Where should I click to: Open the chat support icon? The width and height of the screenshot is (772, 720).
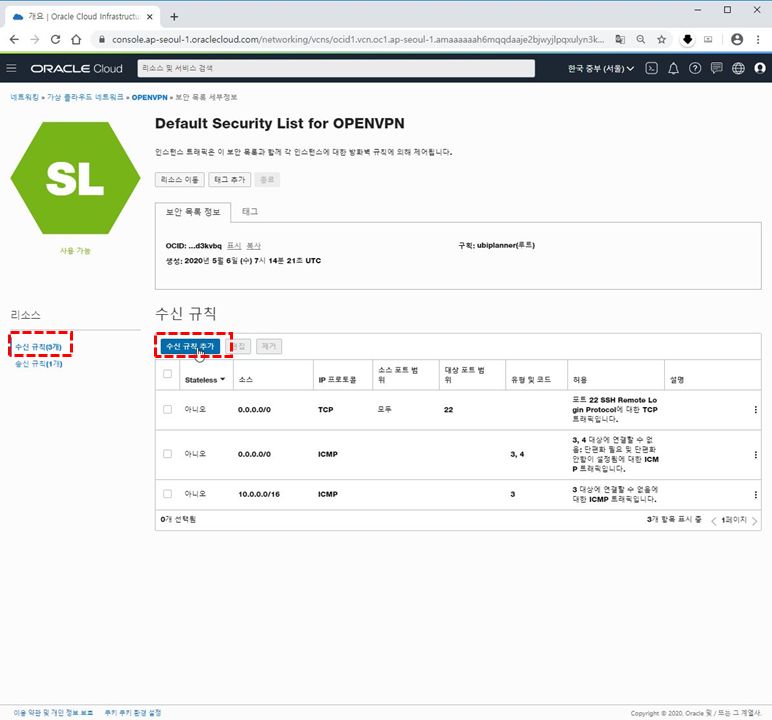coord(716,68)
